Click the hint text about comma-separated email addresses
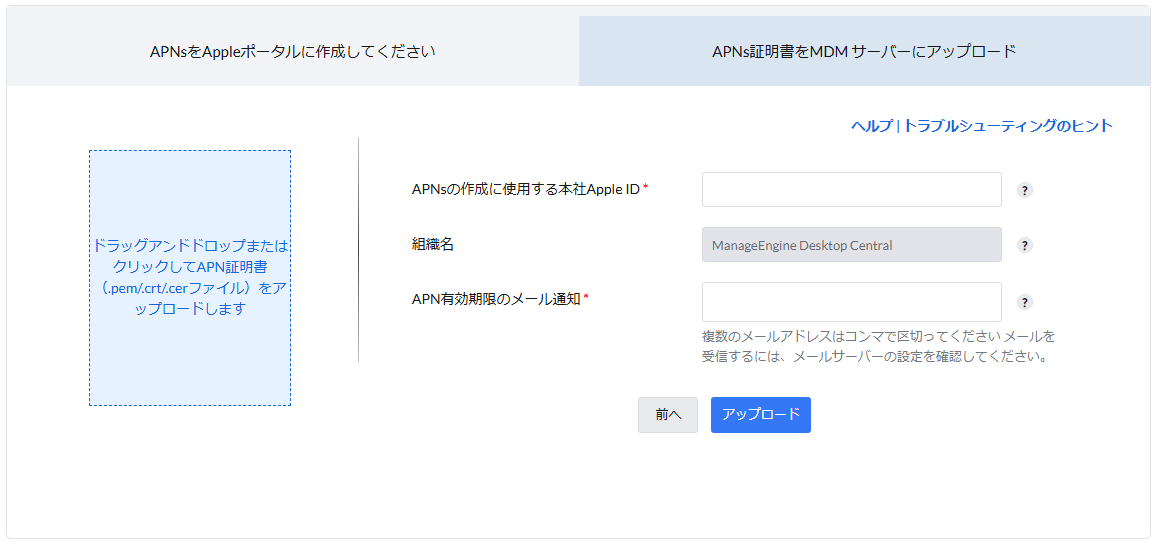This screenshot has width=1157, height=545. 878,346
